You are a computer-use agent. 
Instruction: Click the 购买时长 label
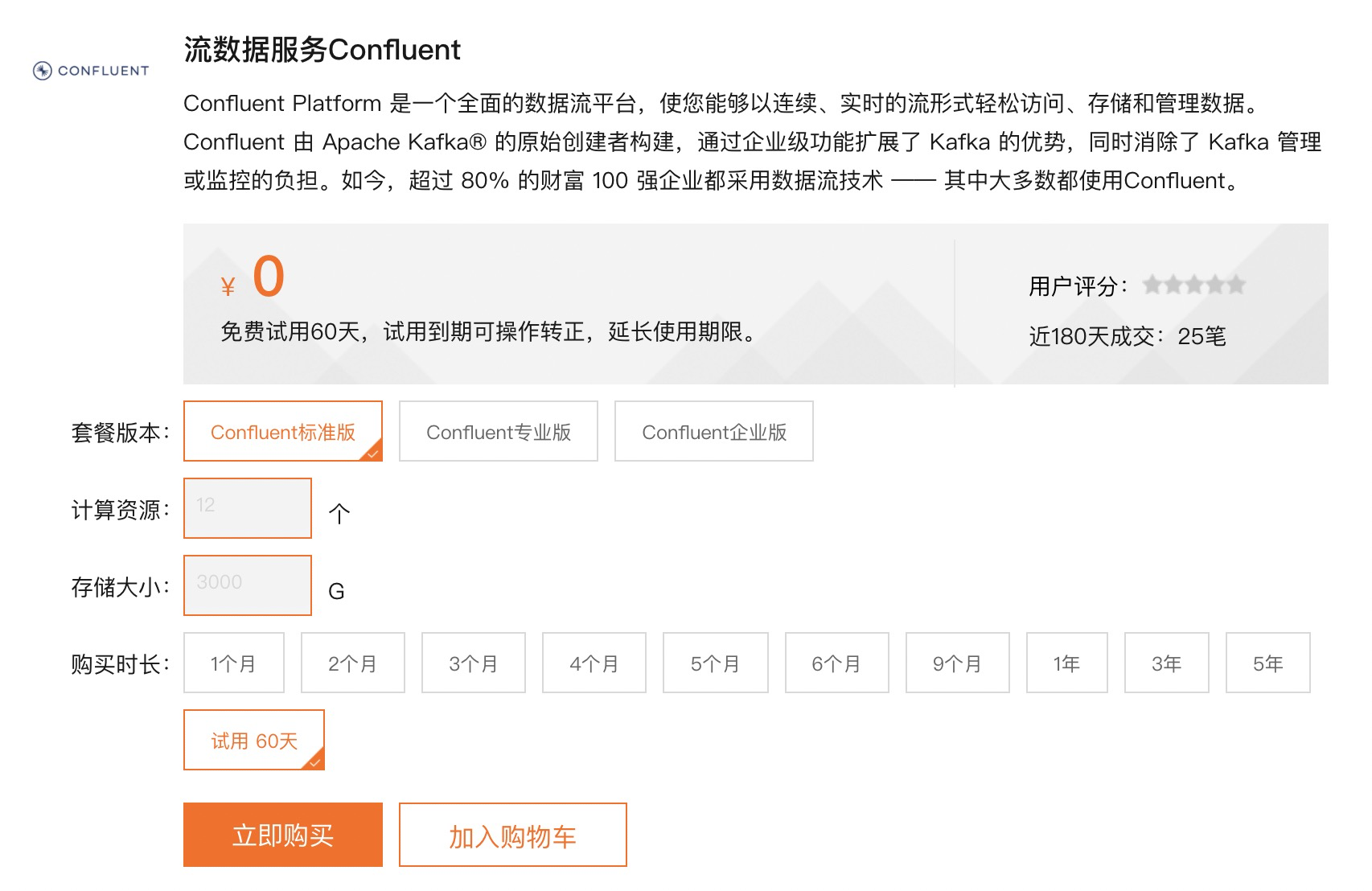coord(121,664)
